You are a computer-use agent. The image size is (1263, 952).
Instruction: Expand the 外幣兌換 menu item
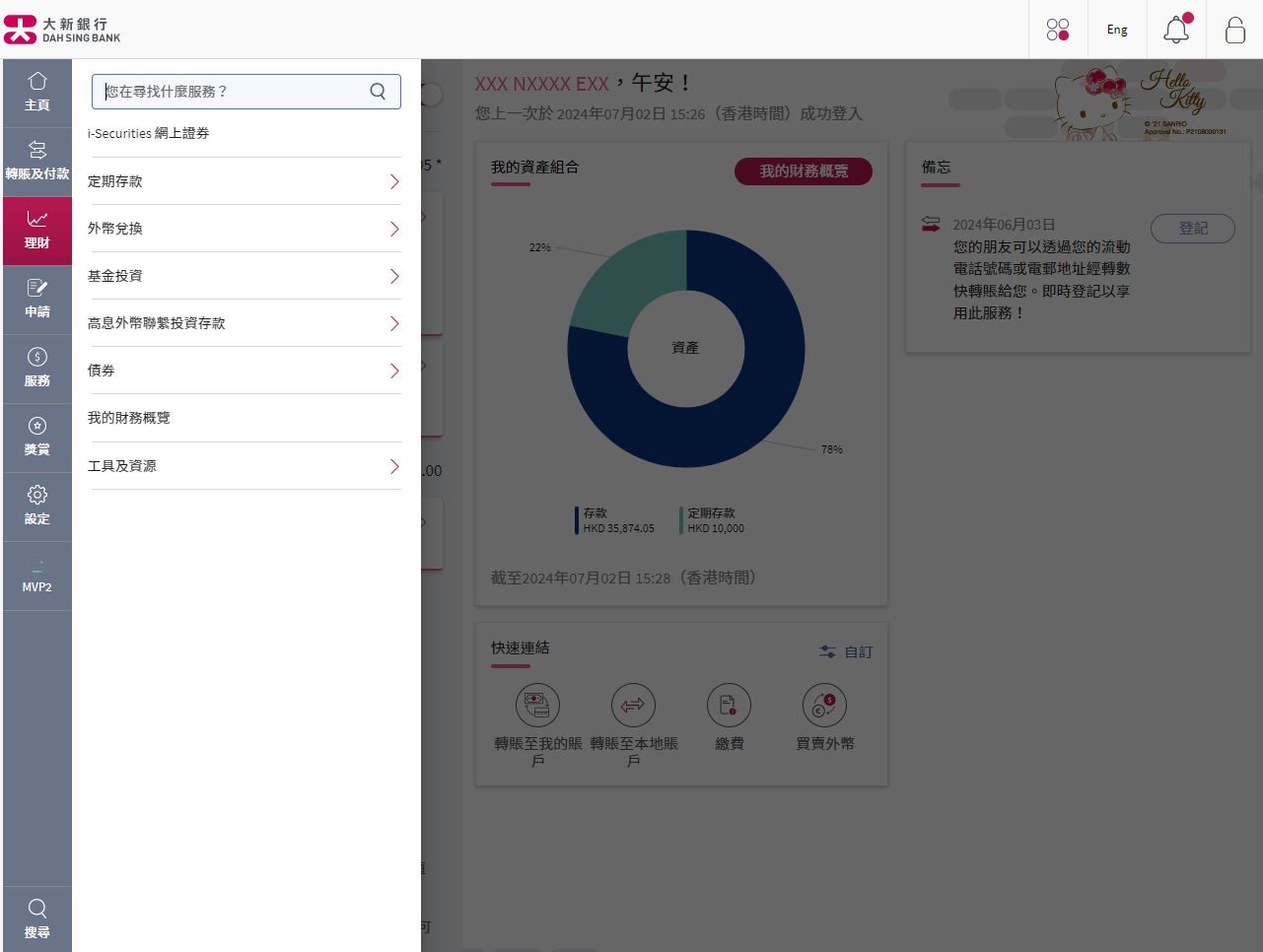(x=245, y=229)
